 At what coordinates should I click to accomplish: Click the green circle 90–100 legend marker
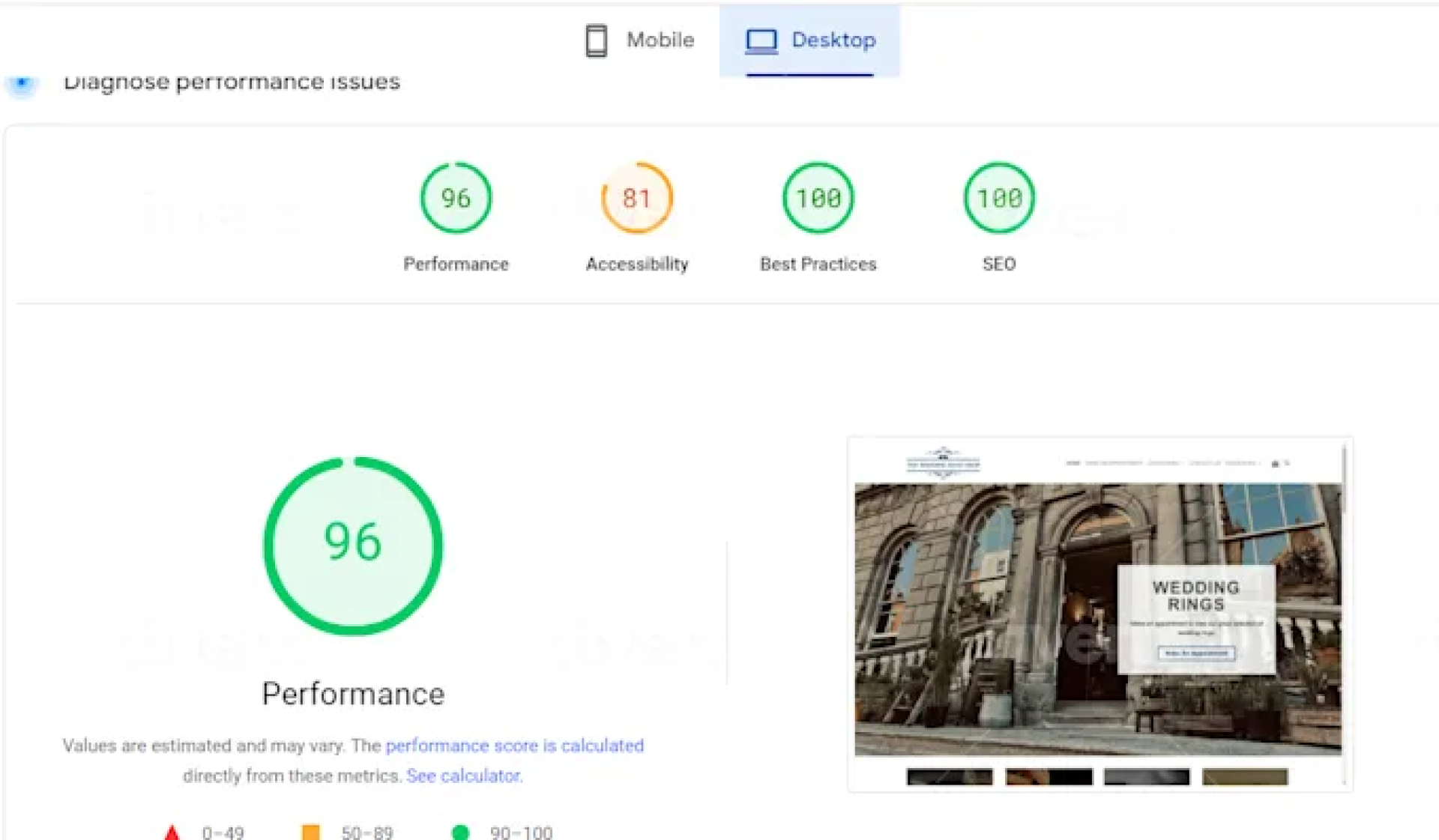pyautogui.click(x=461, y=832)
